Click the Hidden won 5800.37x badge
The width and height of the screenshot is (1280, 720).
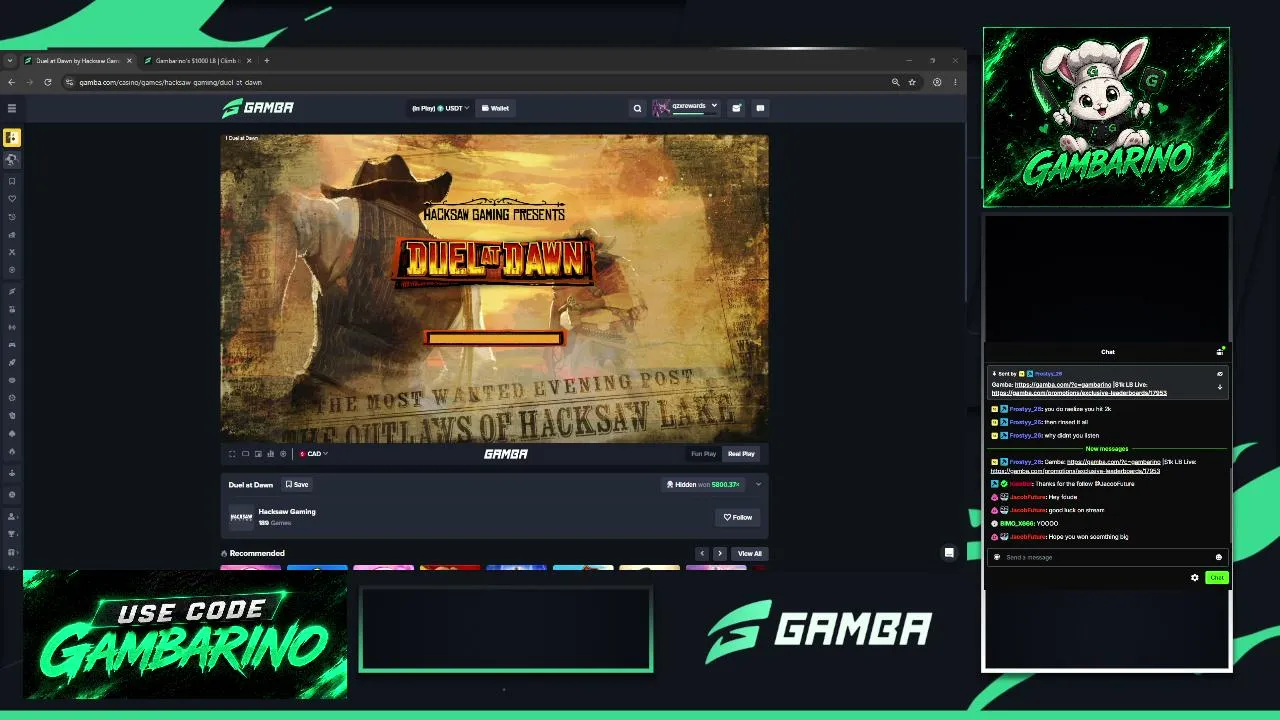(x=703, y=485)
